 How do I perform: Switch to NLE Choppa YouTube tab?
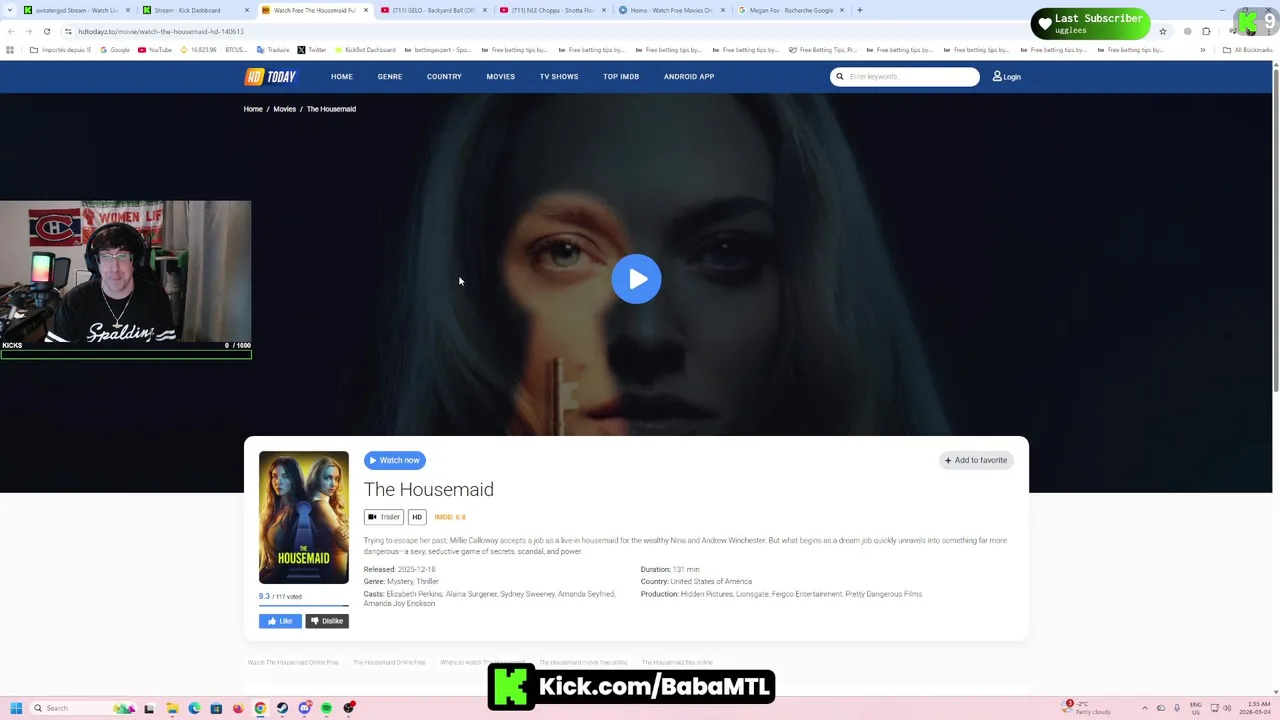point(552,10)
